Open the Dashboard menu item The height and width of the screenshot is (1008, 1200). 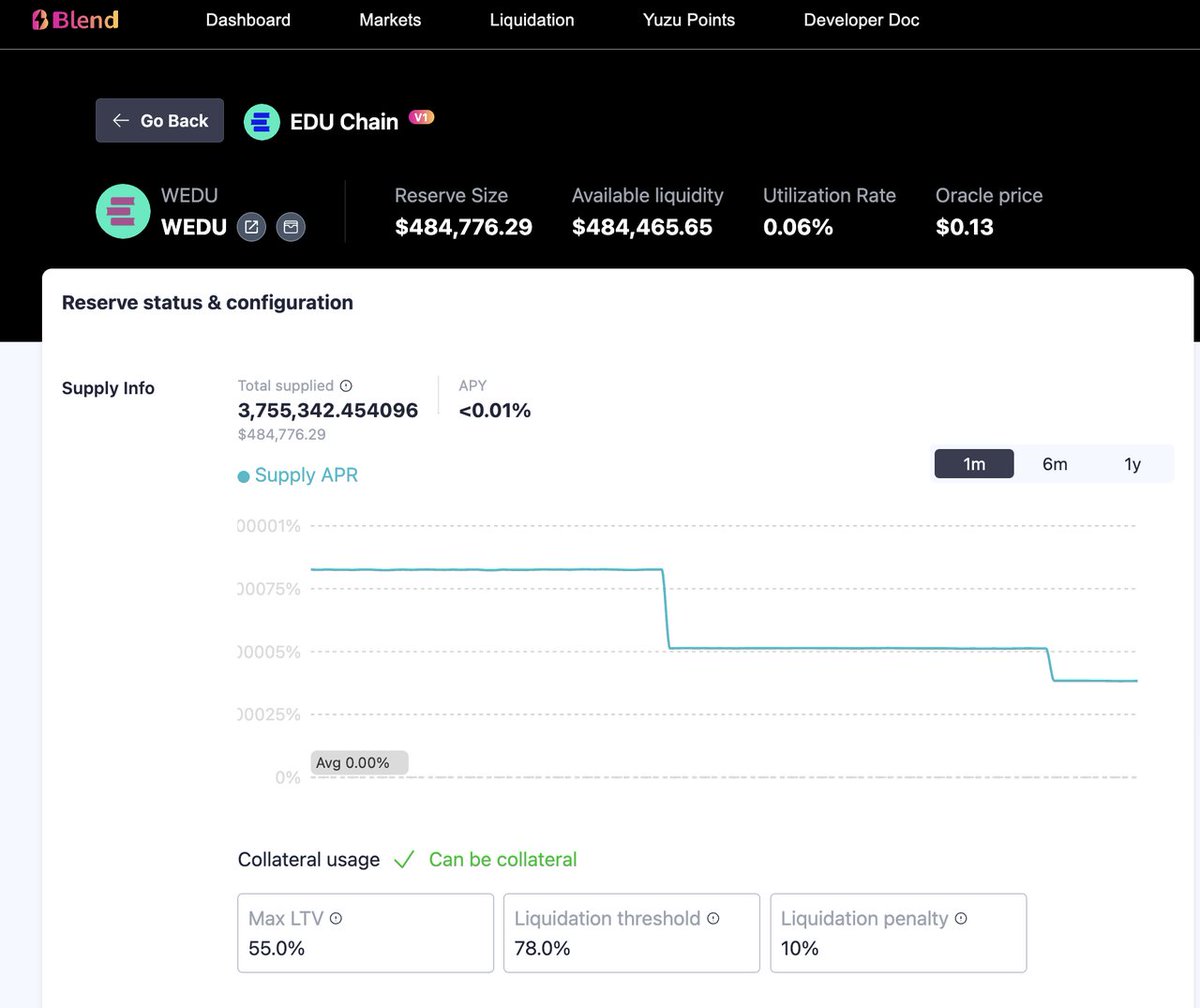(x=248, y=20)
